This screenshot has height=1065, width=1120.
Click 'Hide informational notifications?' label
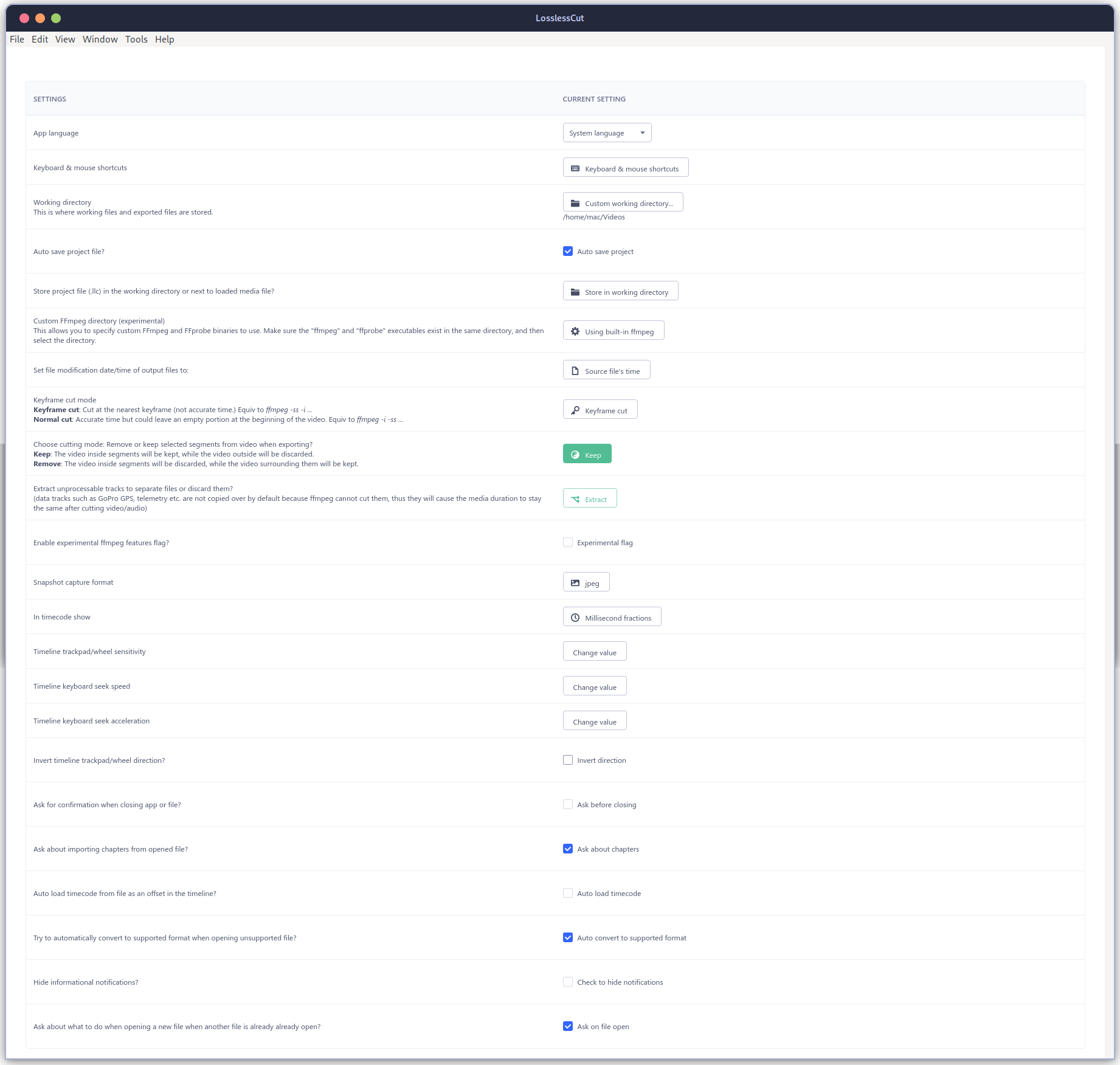click(86, 982)
